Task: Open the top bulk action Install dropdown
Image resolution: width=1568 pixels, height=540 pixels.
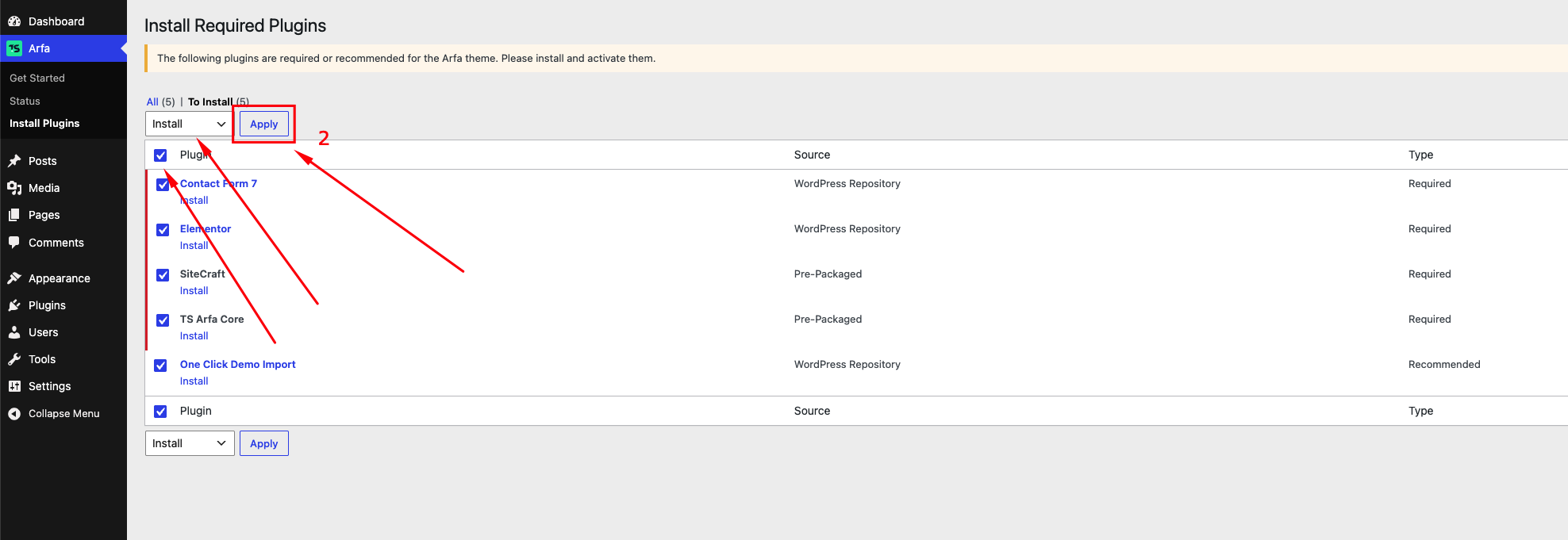Action: (190, 124)
